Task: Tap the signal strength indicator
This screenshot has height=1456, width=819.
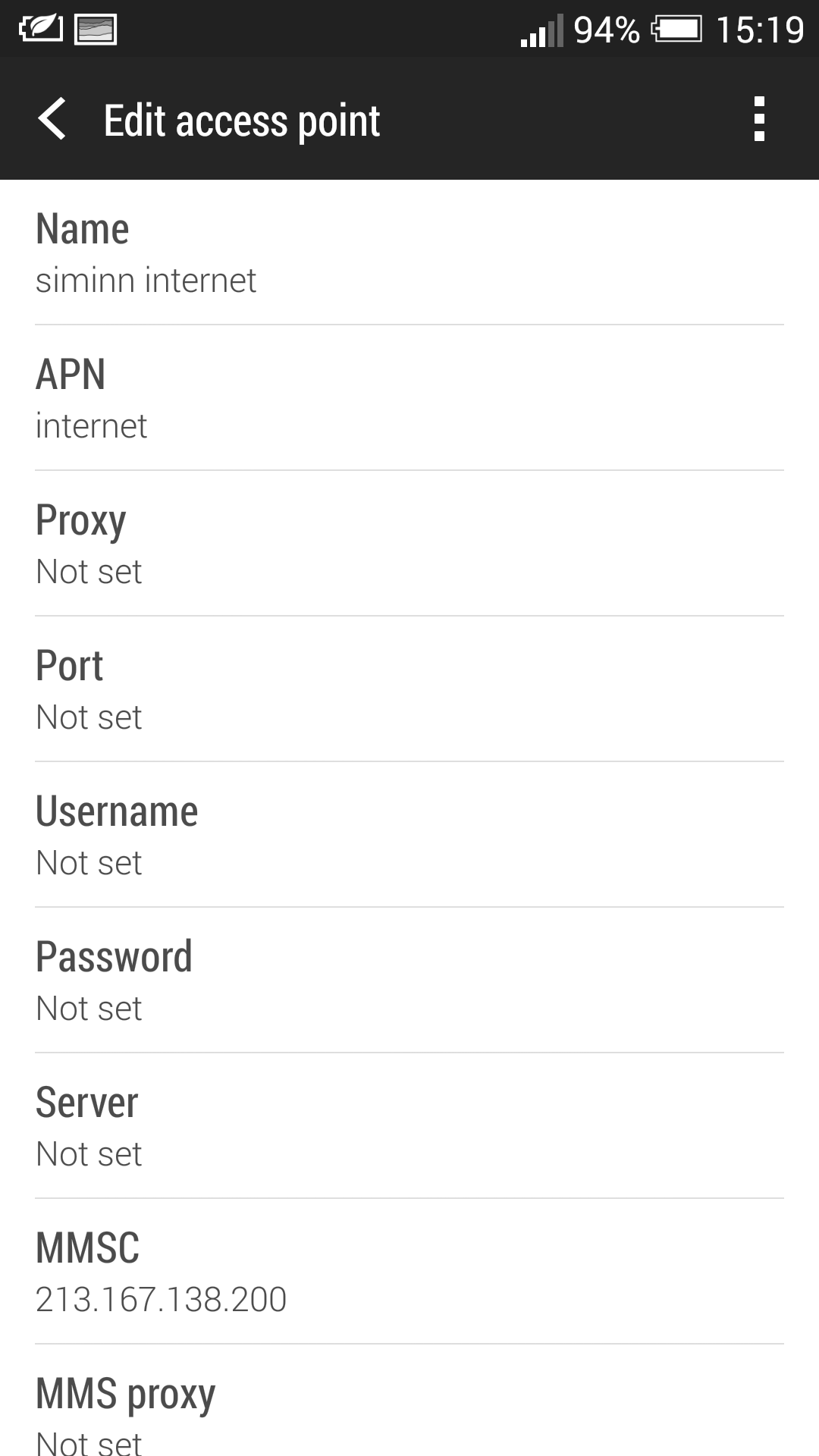Action: click(541, 30)
